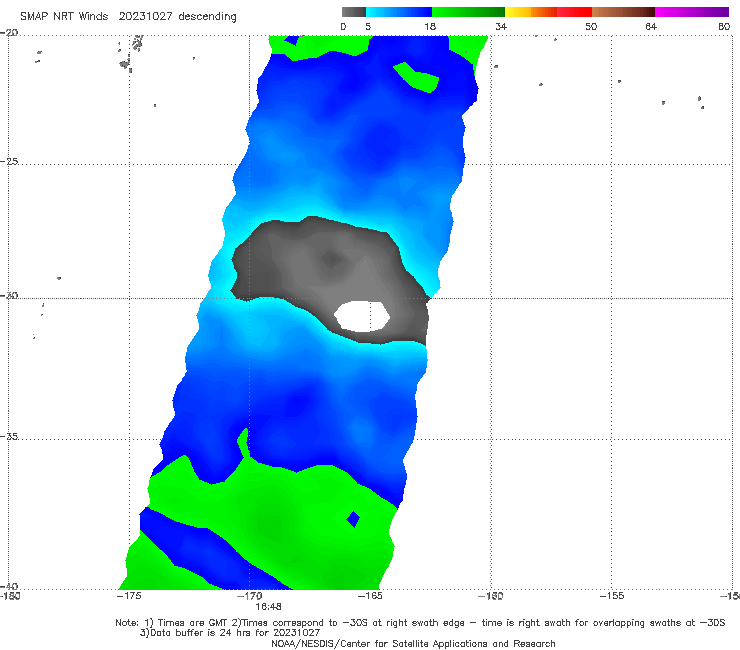This screenshot has width=740, height=650.
Task: Select the 'SMAP NRT Winds' title text
Action: (64, 16)
